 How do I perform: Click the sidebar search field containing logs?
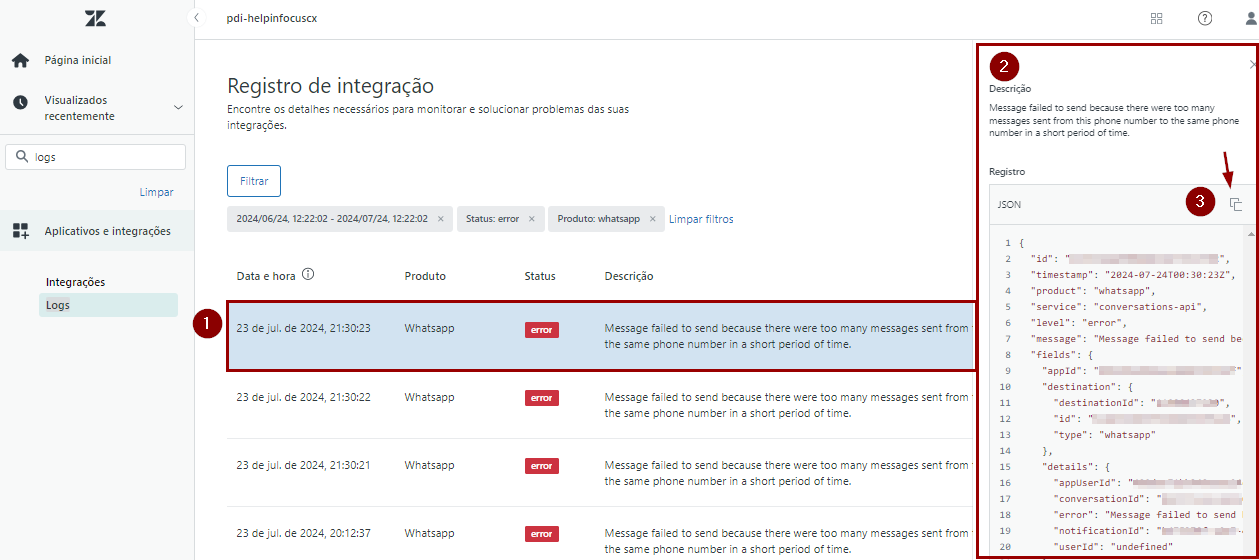105,157
